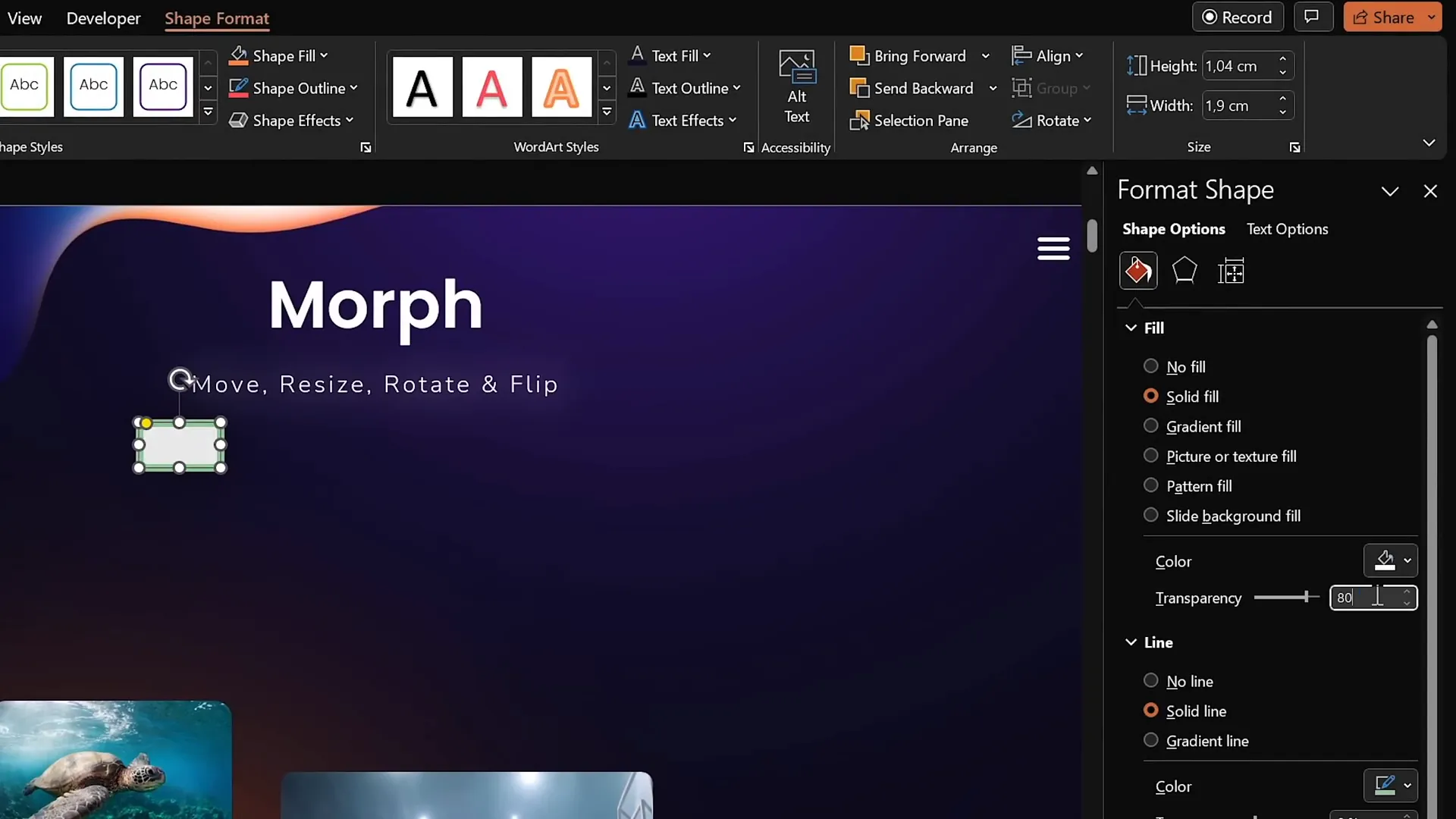The image size is (1456, 819).
Task: Open the Shape Fill menu
Action: [x=278, y=55]
